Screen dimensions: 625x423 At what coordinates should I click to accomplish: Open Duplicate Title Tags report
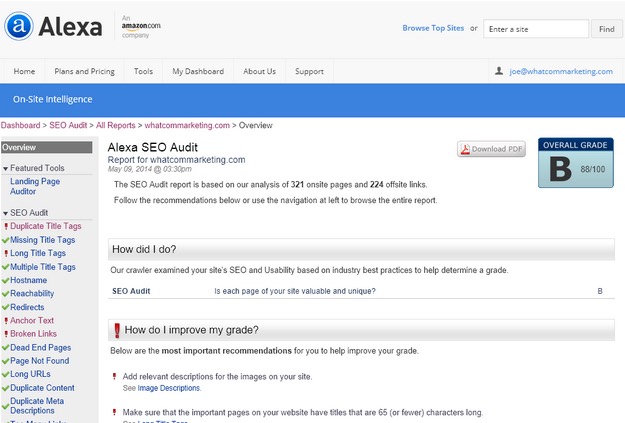click(45, 226)
